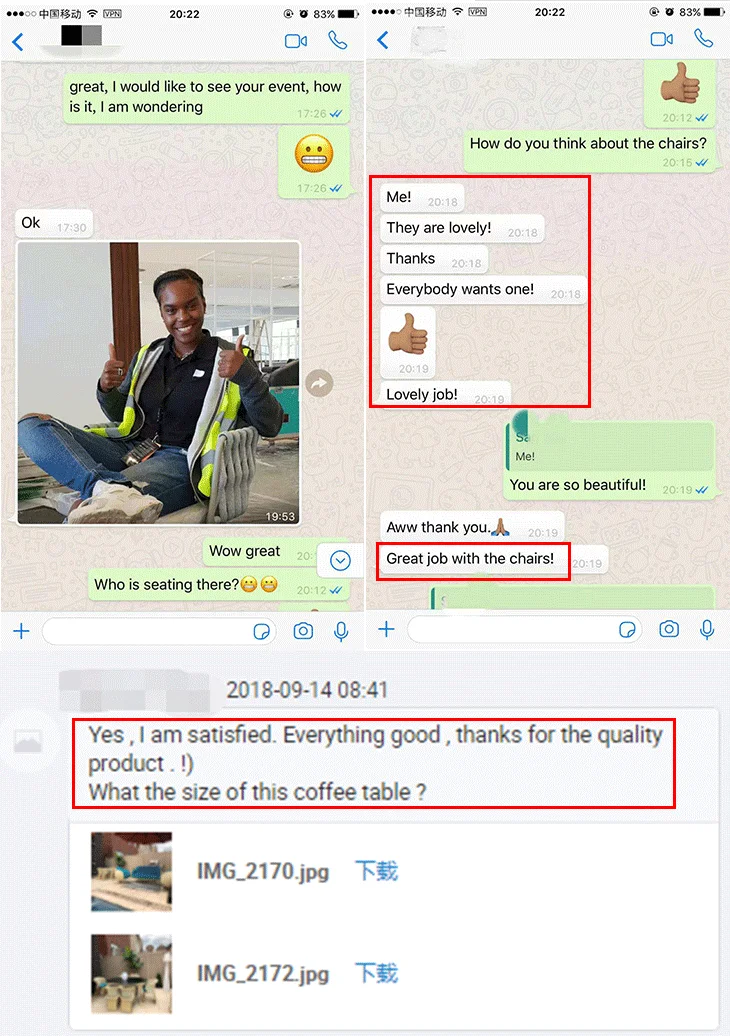
Task: Open IMG_2170.jpg thumbnail preview
Action: (x=131, y=871)
